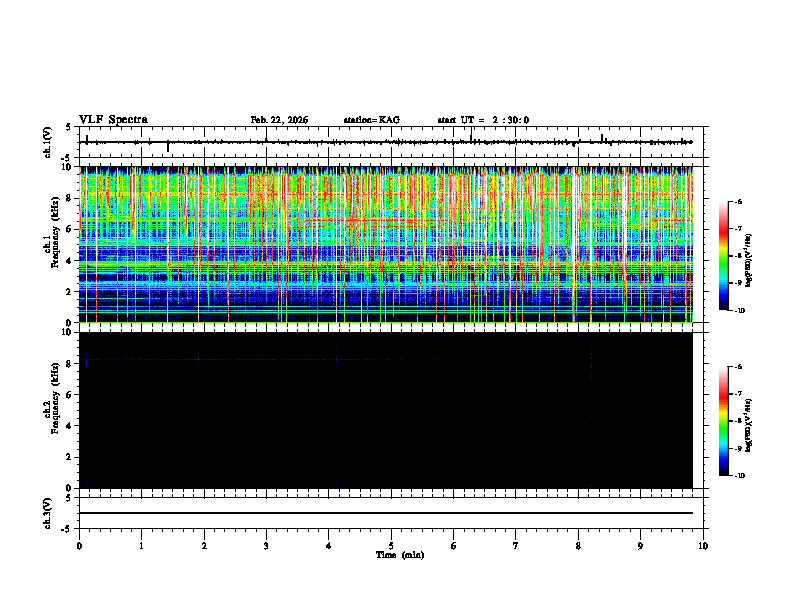The height and width of the screenshot is (612, 792).
Task: Click the ch.2 color bar "log(PSD)" units label
Action: coord(750,426)
